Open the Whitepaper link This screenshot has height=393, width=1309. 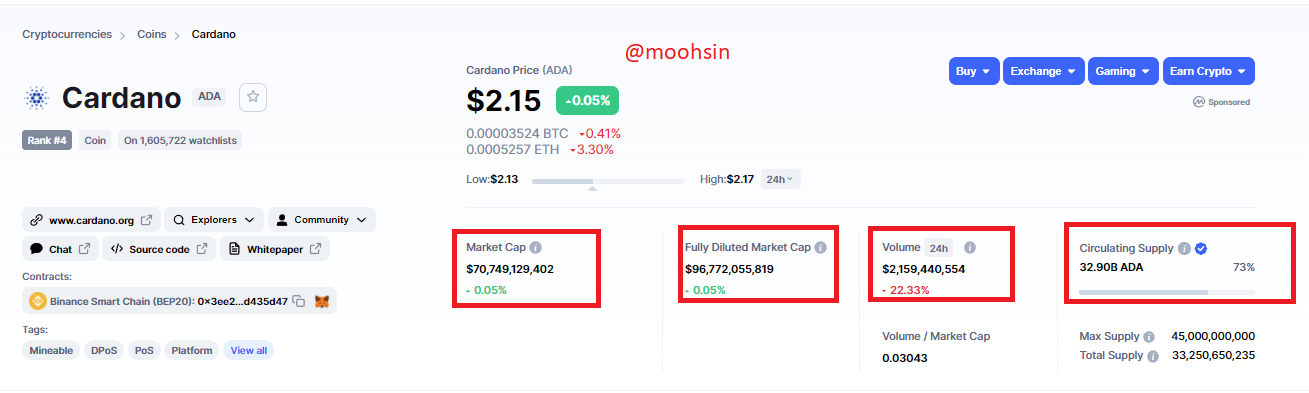pos(275,249)
